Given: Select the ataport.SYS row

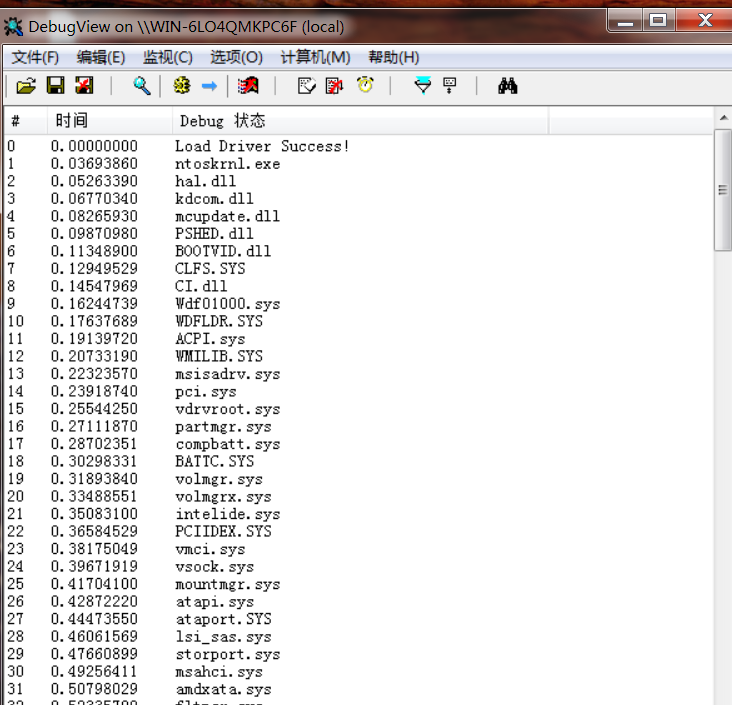Looking at the screenshot, I should (x=359, y=619).
